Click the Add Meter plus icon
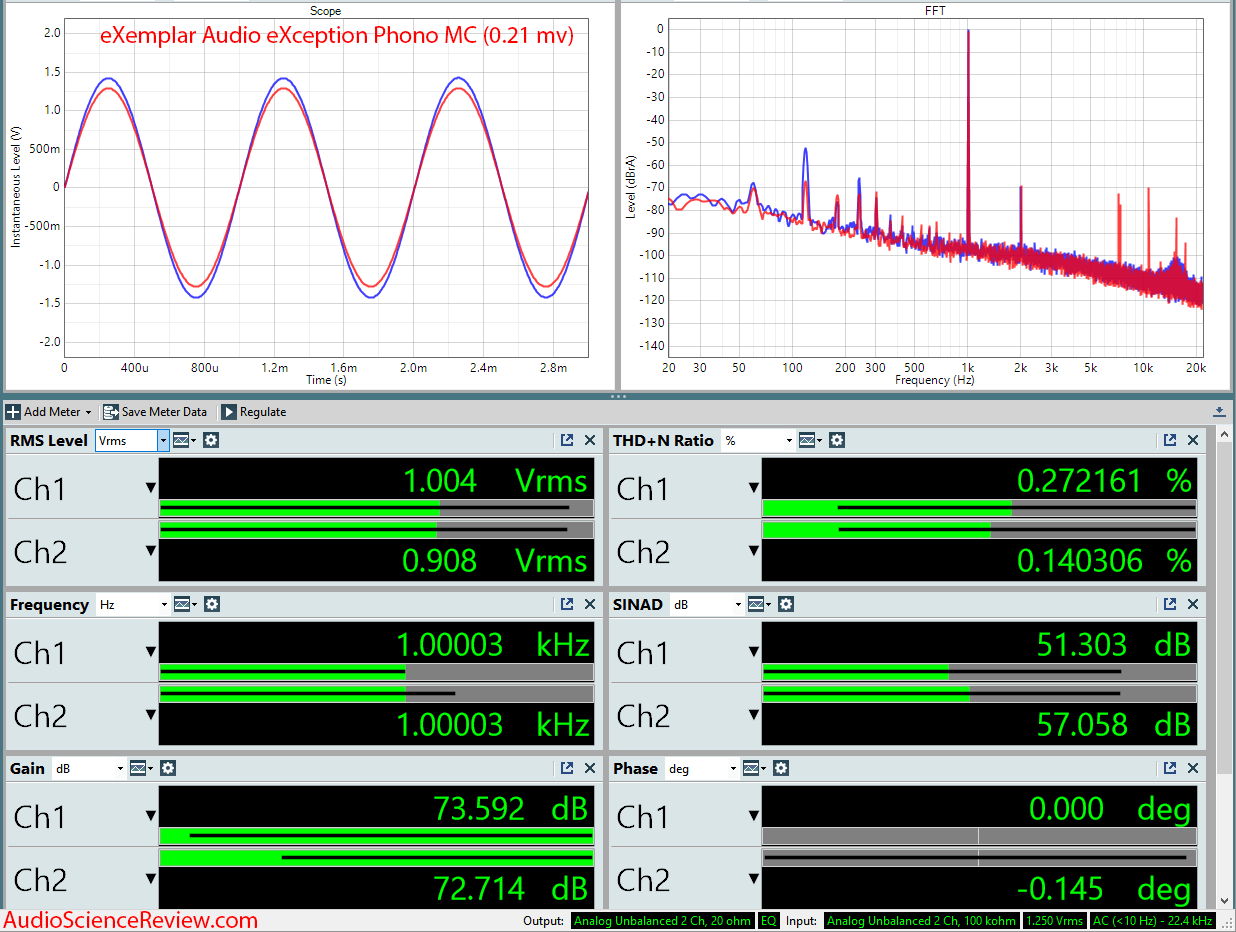1236x932 pixels. (x=14, y=412)
